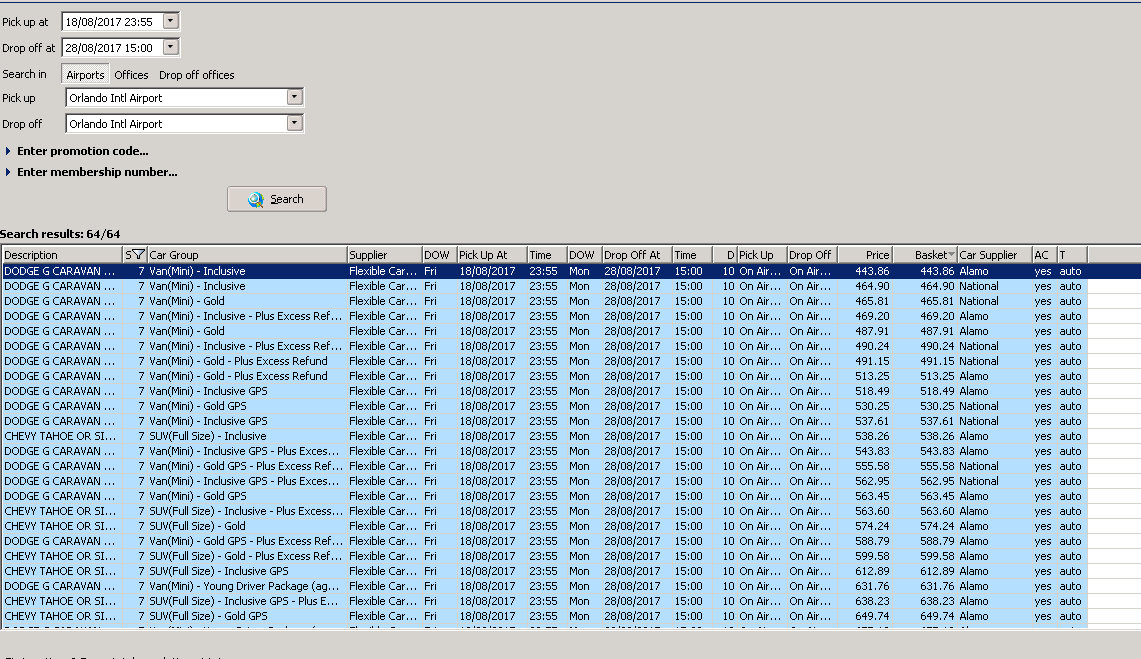Open the Pick up location dropdown arrow
Viewport: 1141px width, 659px height.
click(294, 97)
